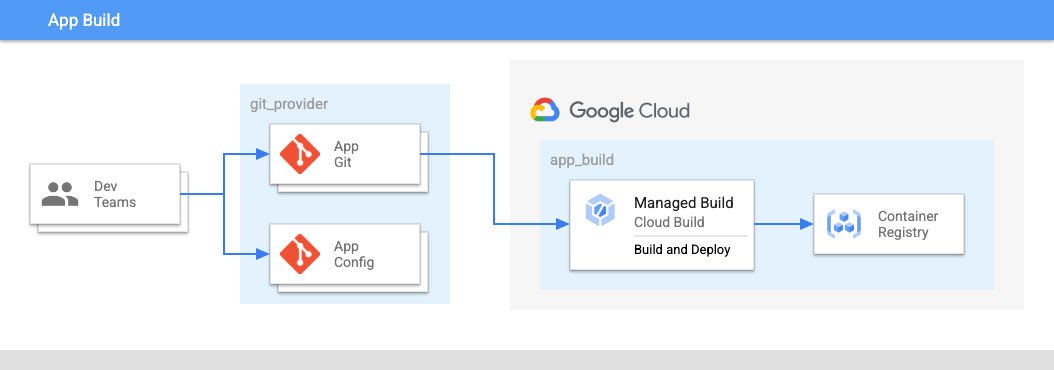The height and width of the screenshot is (370, 1054).
Task: Click the git_provider group label
Action: 289,104
